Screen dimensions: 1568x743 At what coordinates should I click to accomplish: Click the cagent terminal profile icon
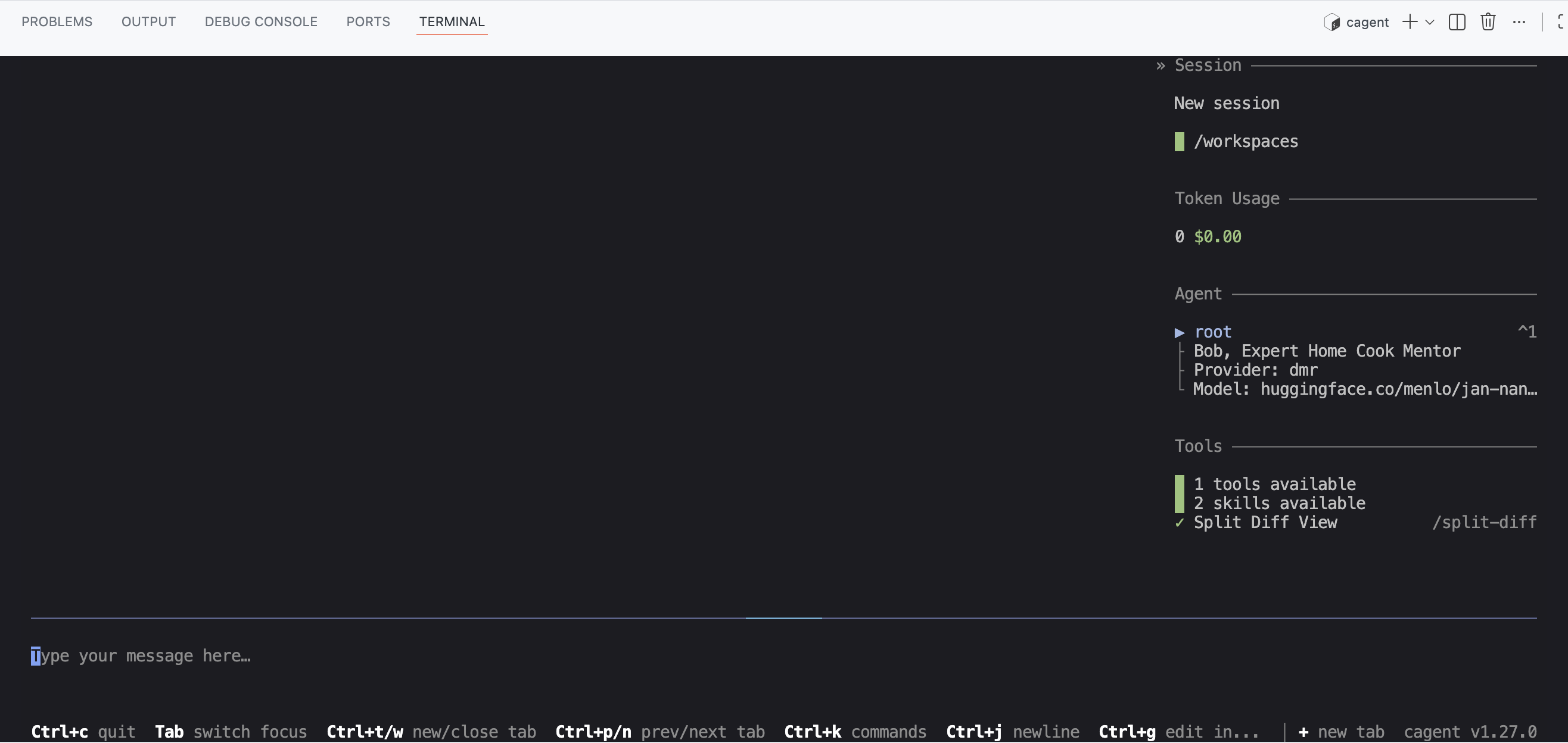1331,23
